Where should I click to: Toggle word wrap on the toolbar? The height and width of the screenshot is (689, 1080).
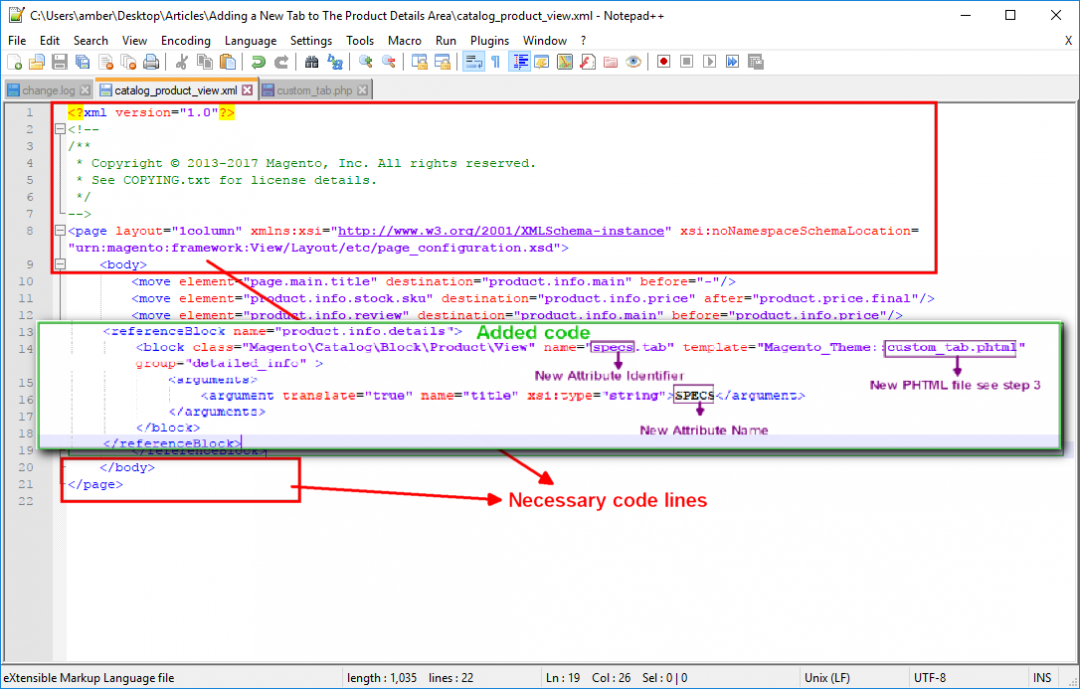(x=475, y=61)
